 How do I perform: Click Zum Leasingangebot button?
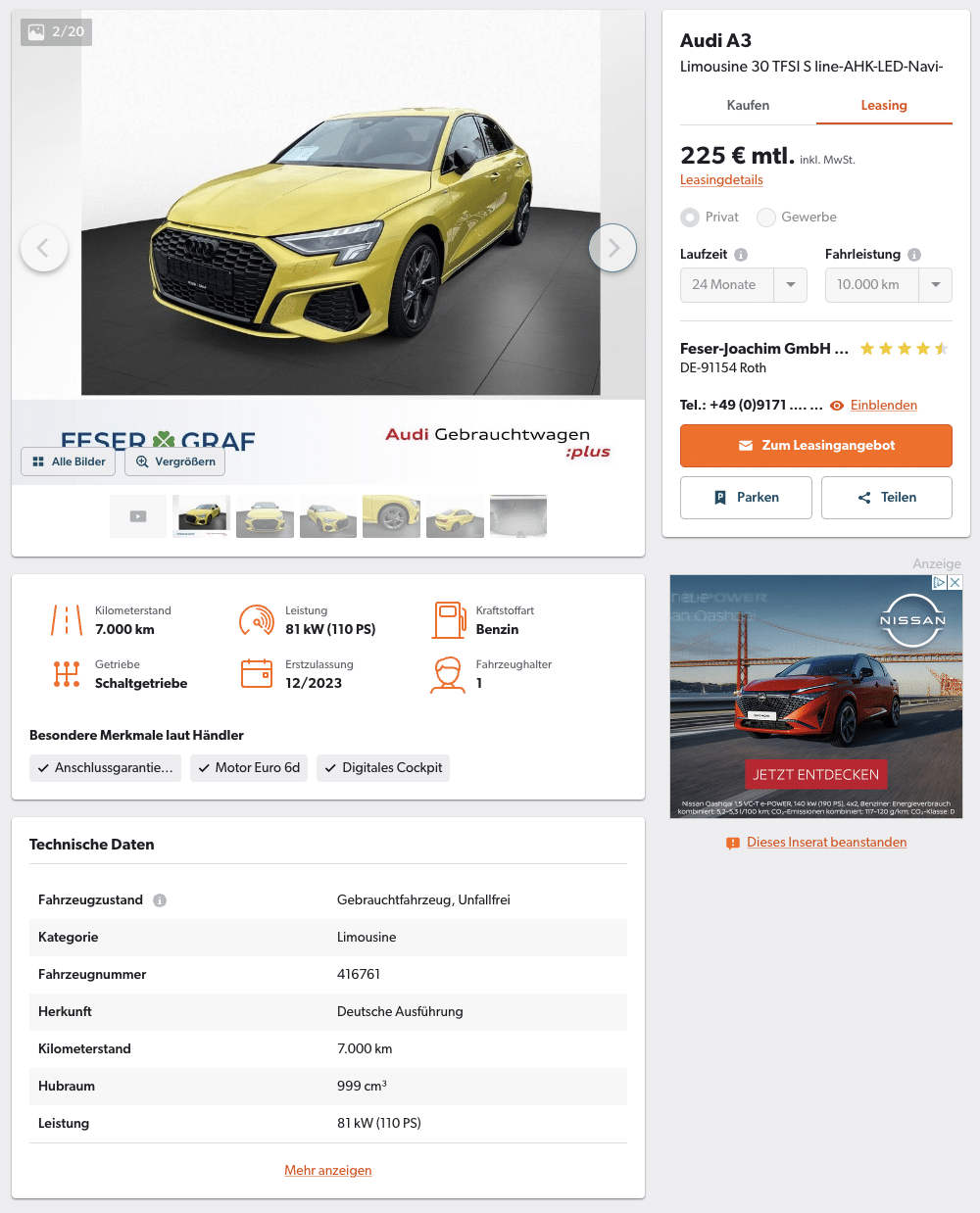coord(816,446)
